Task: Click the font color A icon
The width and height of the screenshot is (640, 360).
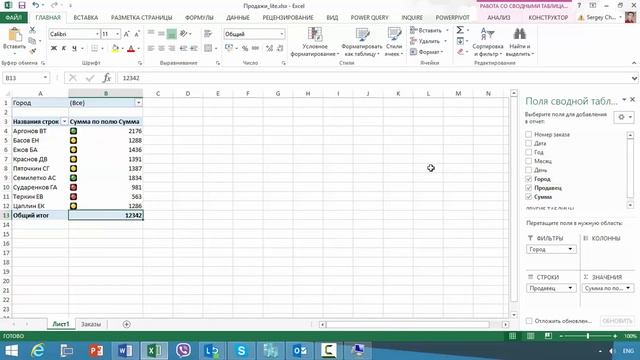Action: [131, 49]
